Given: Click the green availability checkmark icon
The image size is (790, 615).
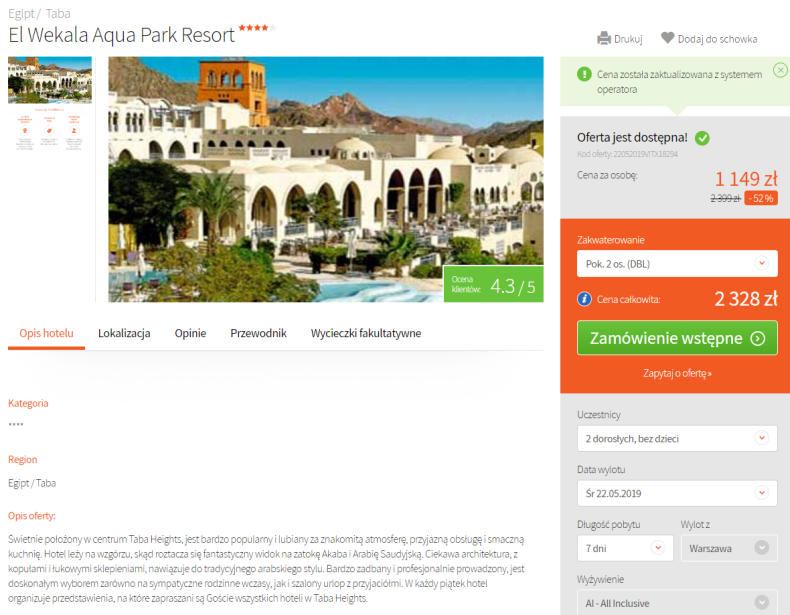Looking at the screenshot, I should coord(702,138).
